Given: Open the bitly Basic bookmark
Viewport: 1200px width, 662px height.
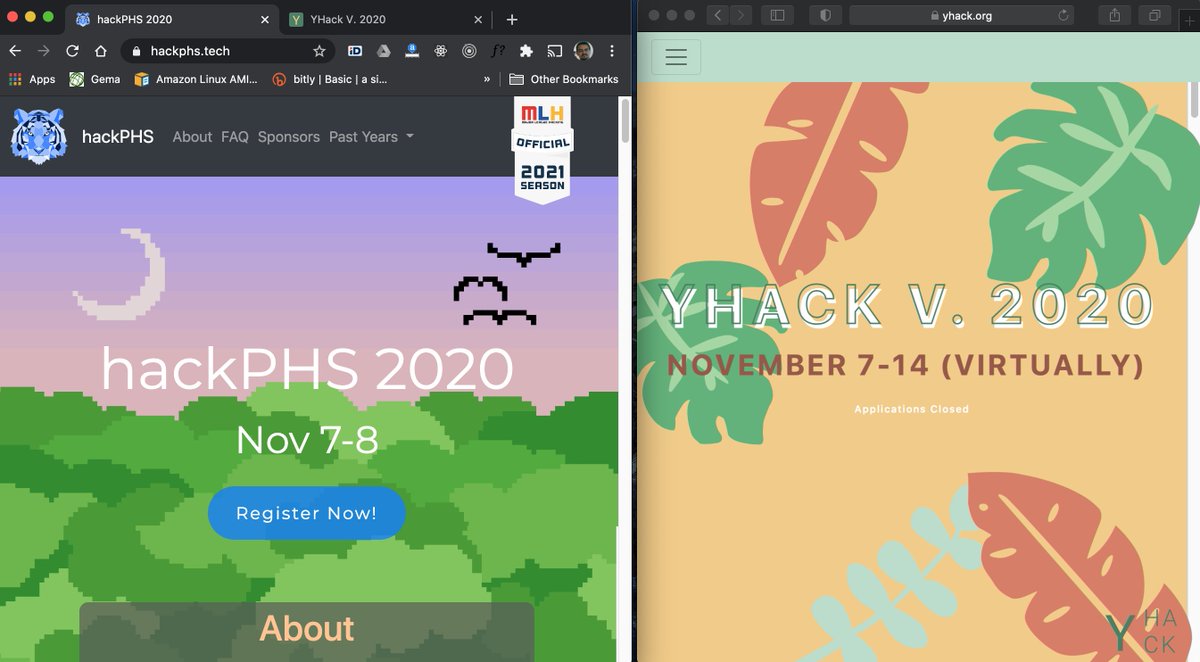Looking at the screenshot, I should tap(330, 79).
